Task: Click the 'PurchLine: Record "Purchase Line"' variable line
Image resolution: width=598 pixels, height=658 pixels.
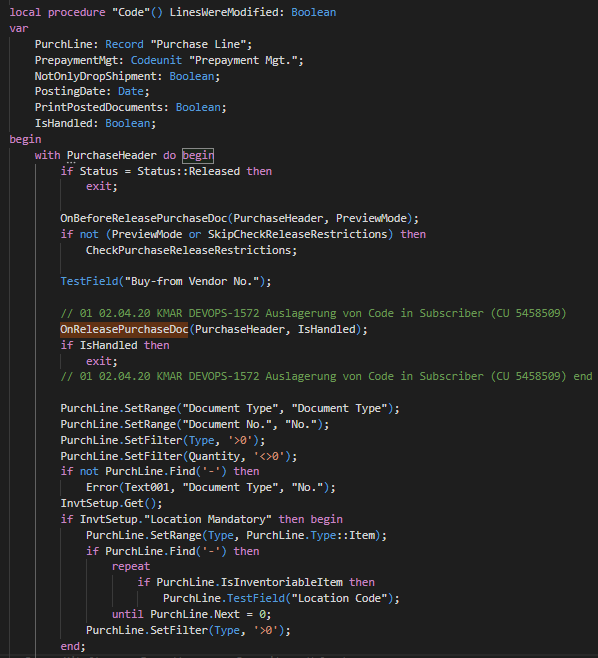Action: click(x=144, y=44)
